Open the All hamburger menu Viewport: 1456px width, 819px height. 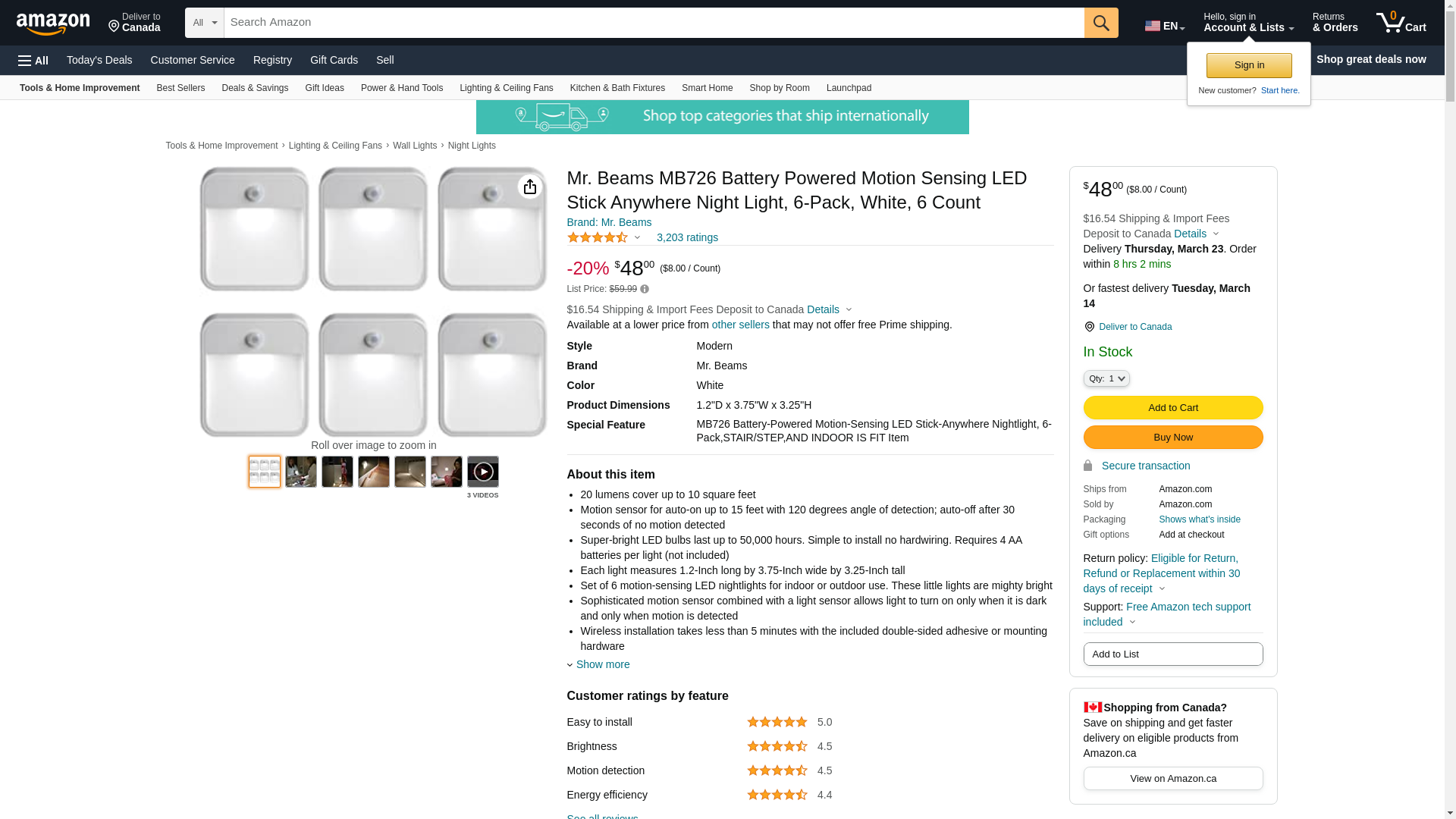coord(33,60)
